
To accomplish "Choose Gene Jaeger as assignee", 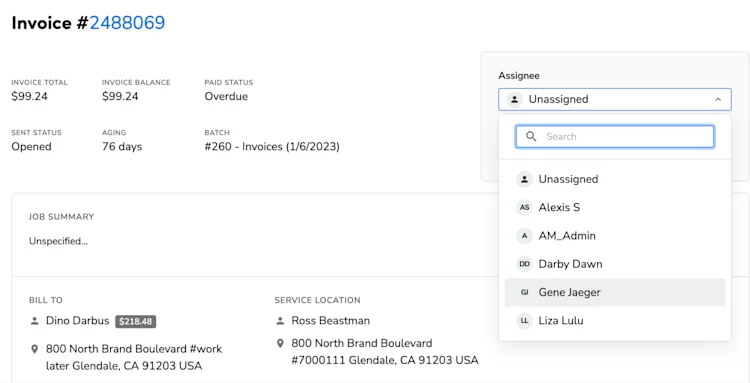I will (615, 292).
